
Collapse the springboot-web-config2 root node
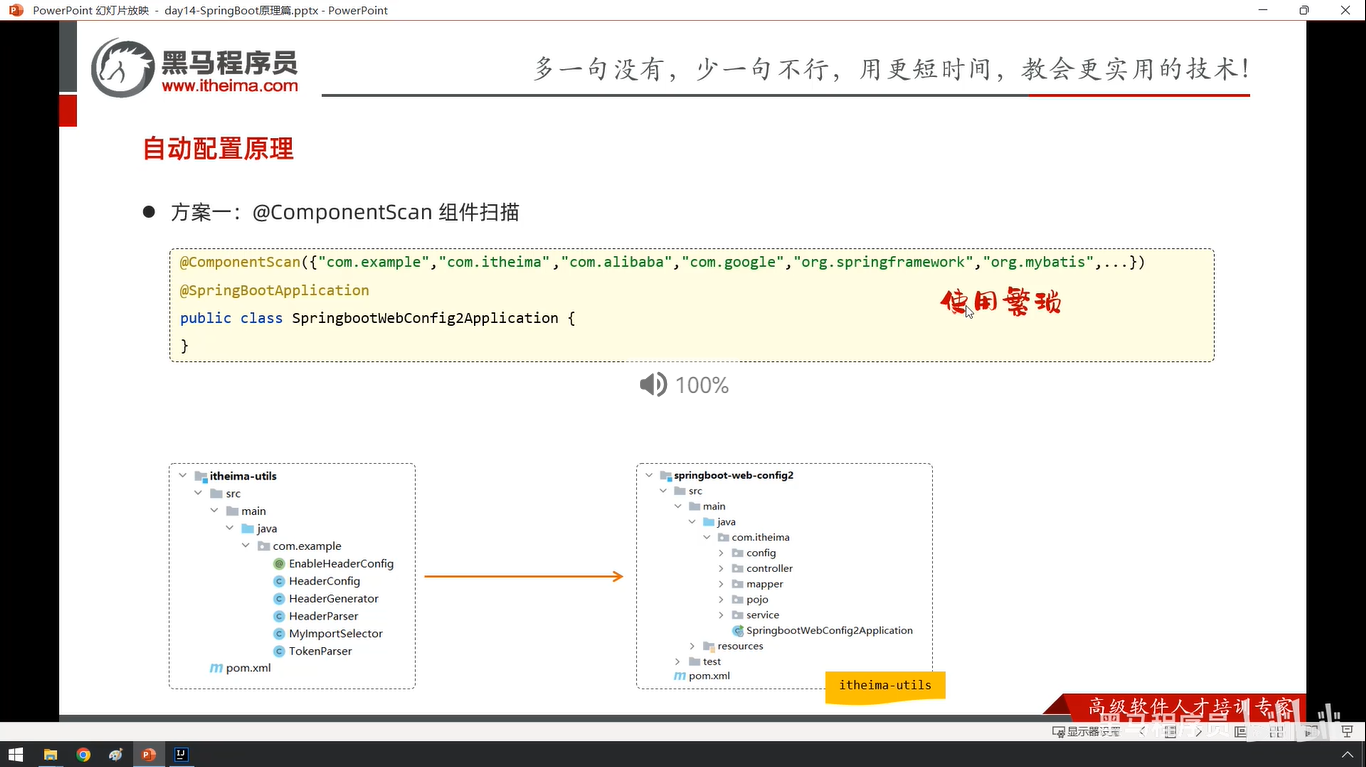coord(649,475)
